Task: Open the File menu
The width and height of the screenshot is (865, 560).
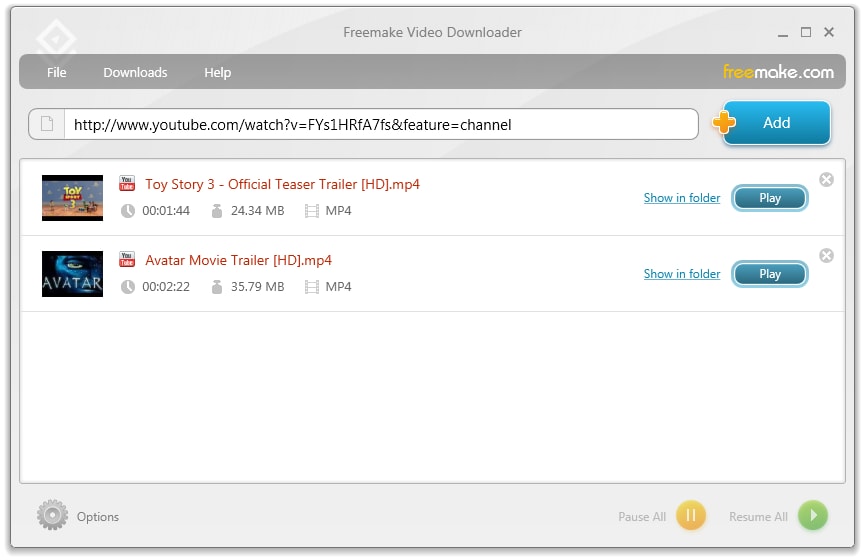Action: 56,72
